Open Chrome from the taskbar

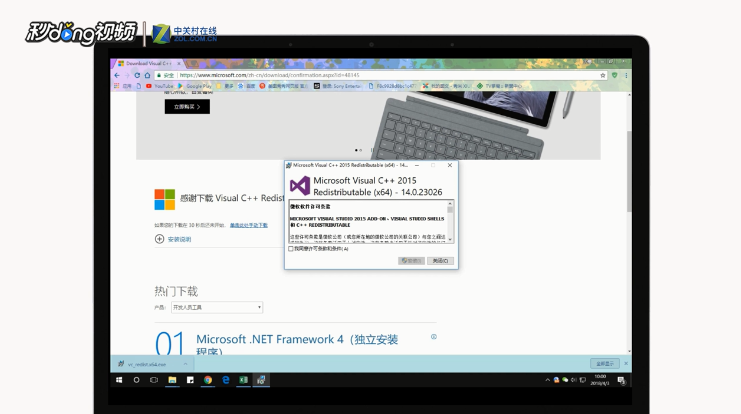click(208, 380)
